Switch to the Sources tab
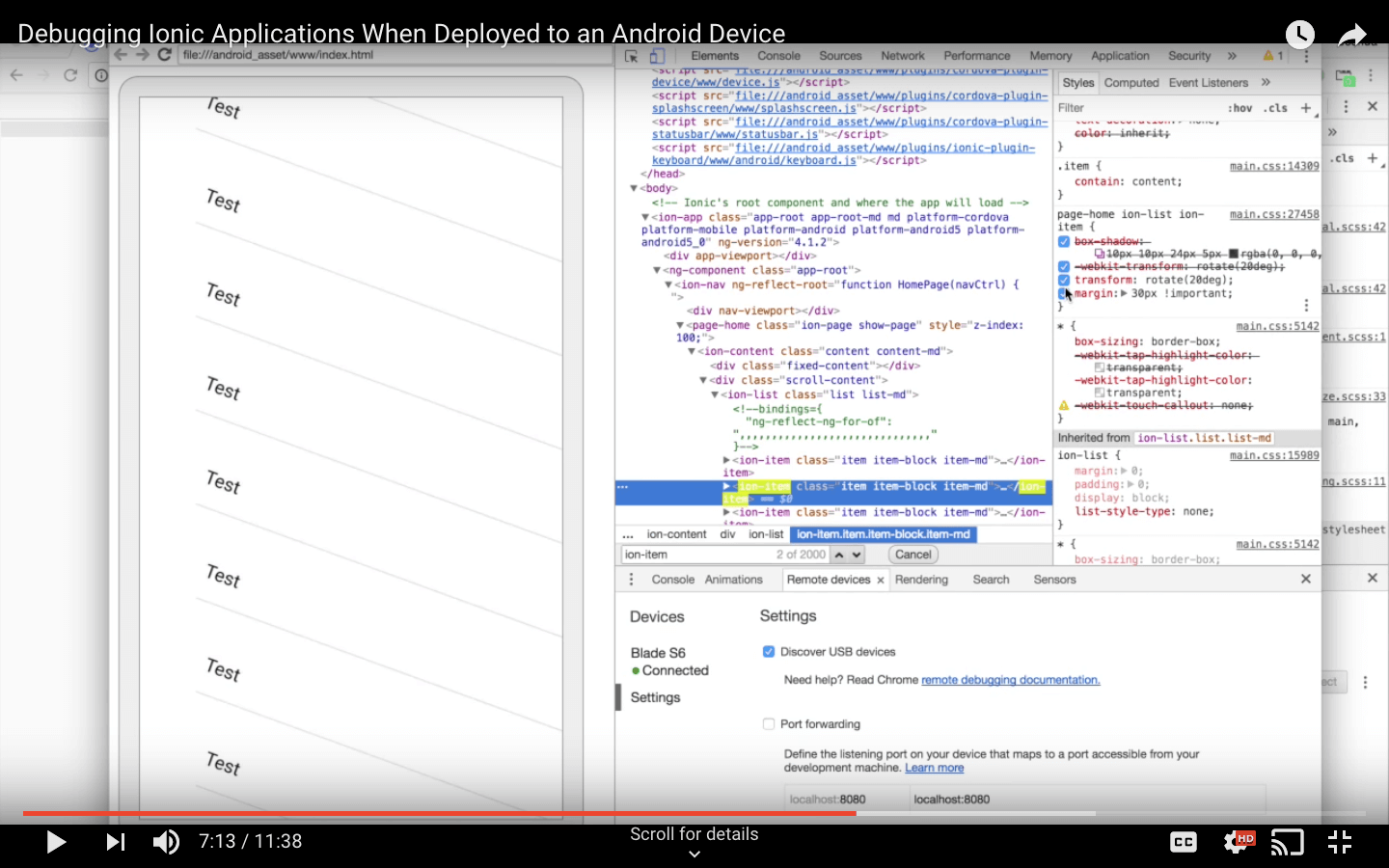This screenshot has height=868, width=1389. (840, 56)
